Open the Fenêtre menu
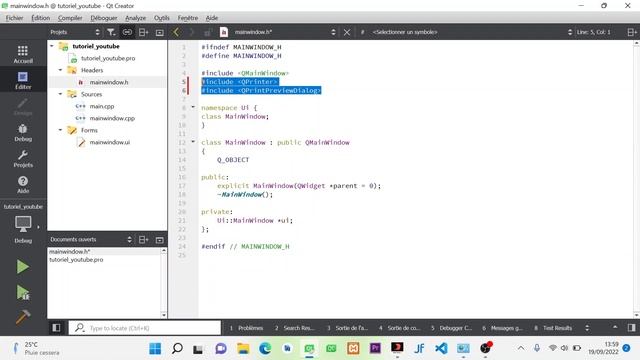This screenshot has width=640, height=360. click(x=188, y=18)
